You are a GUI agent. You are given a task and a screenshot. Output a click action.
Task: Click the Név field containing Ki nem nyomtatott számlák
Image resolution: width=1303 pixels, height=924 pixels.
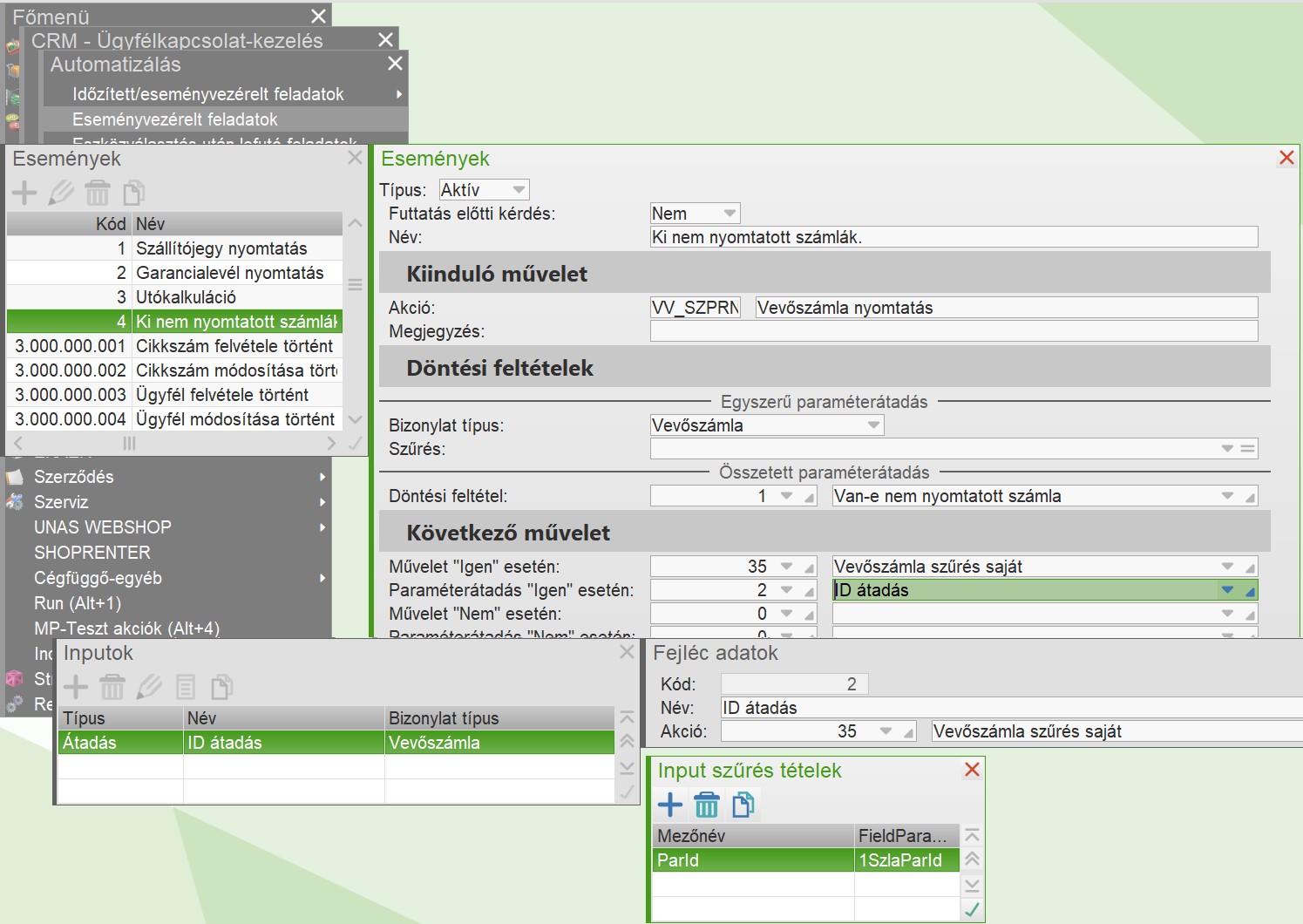pos(953,237)
